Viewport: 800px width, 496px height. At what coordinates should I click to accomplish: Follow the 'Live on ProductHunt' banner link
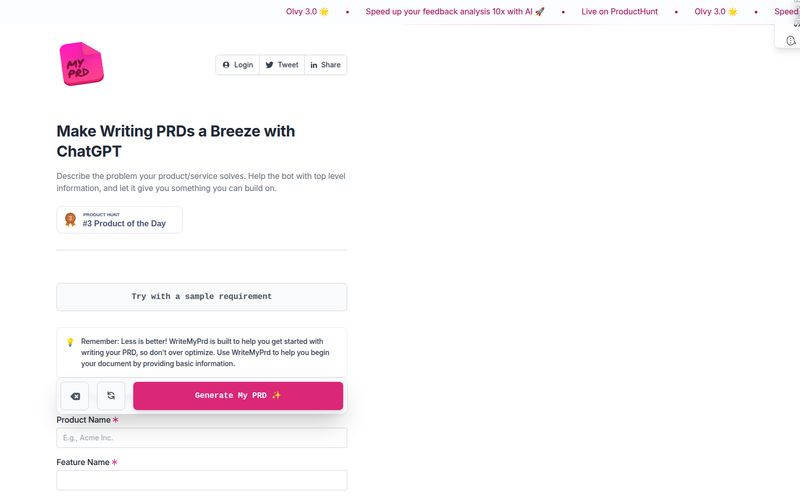(619, 11)
